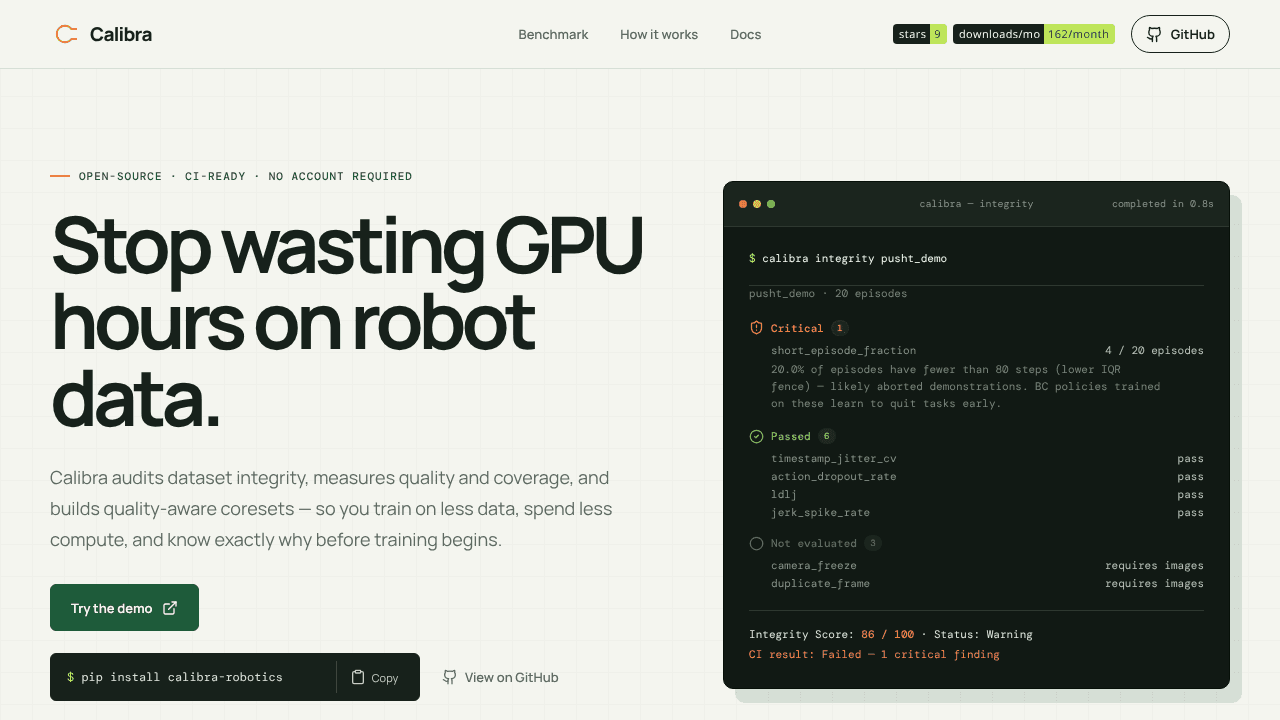Click the stars badge

920,34
